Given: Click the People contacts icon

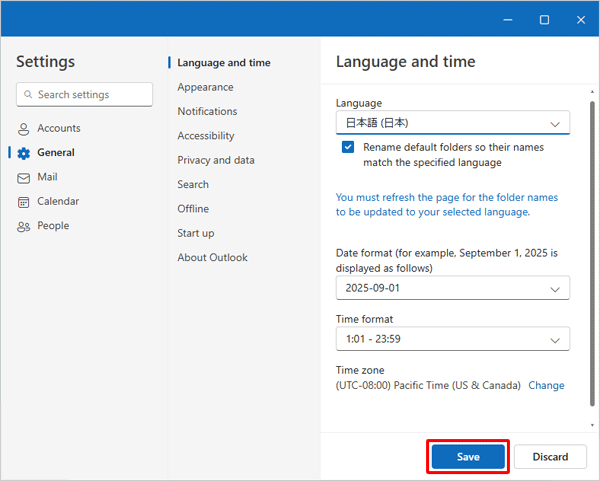Looking at the screenshot, I should click(23, 227).
